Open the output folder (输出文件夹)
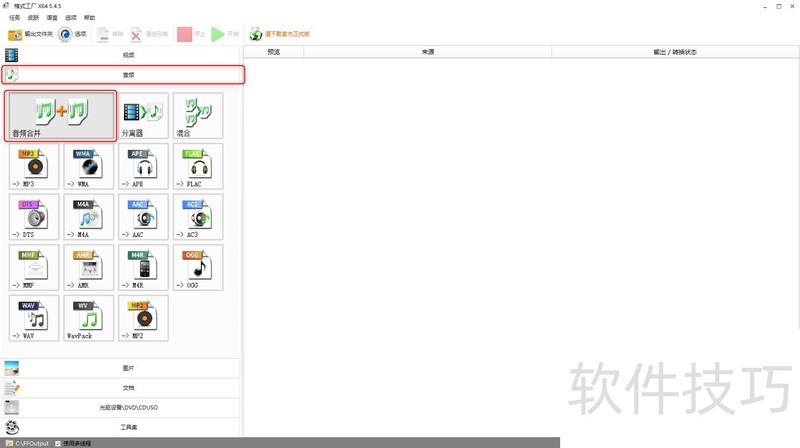 coord(31,34)
